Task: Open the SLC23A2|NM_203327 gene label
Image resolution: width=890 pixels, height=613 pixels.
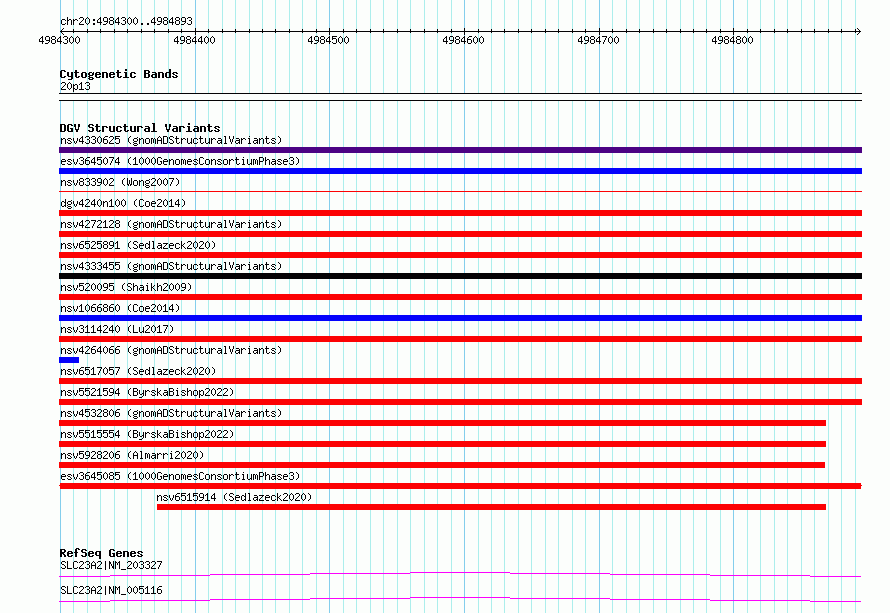Action: tap(111, 565)
